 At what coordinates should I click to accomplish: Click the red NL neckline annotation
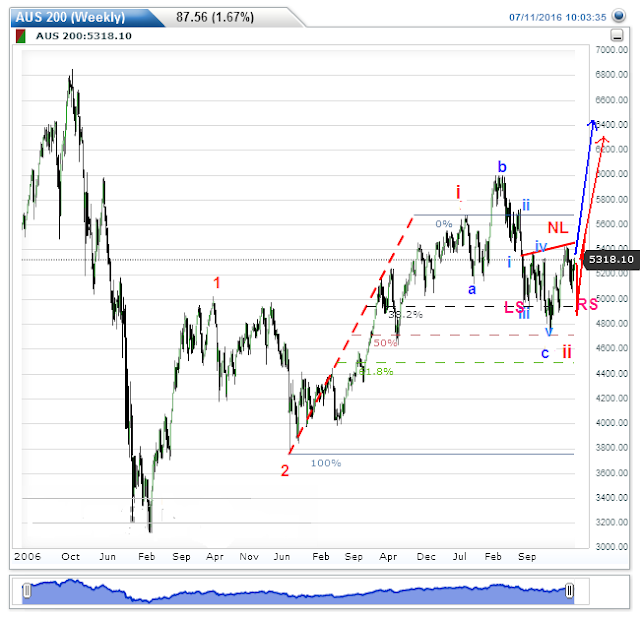point(558,228)
